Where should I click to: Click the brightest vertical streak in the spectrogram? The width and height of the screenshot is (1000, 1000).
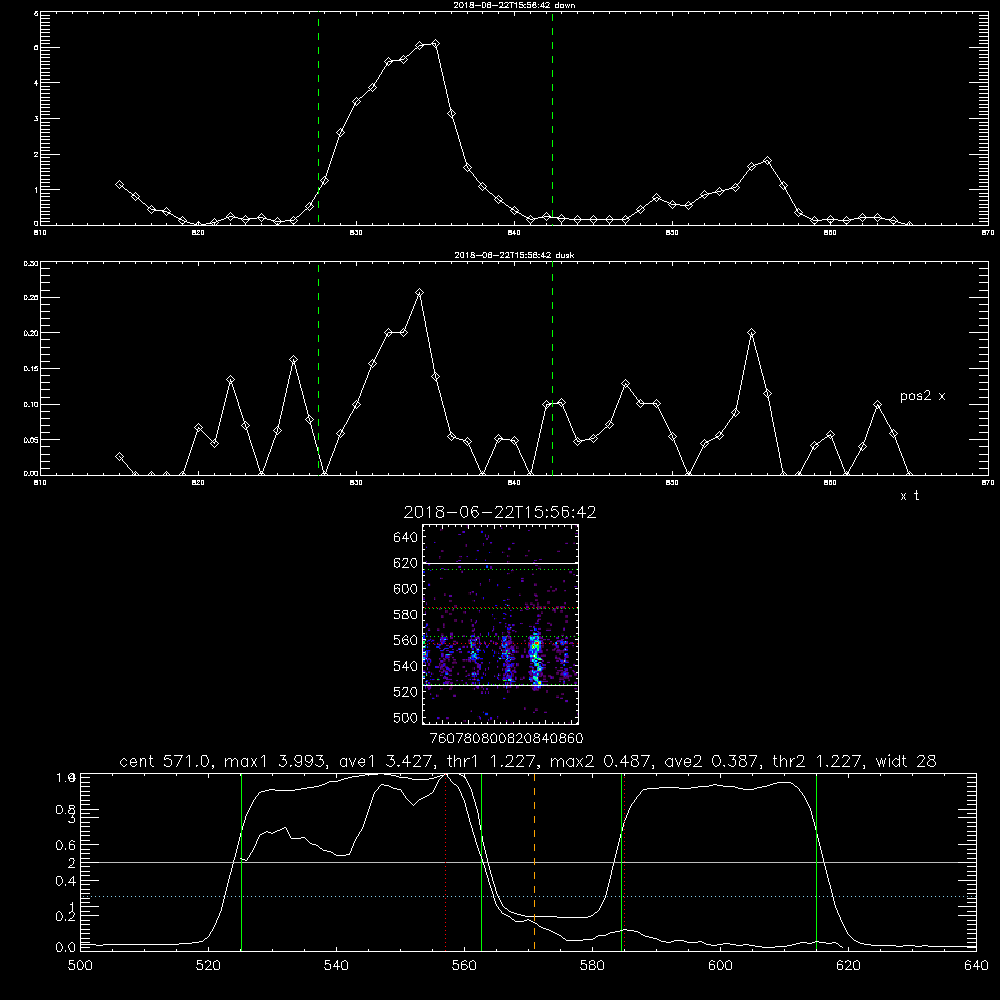point(535,660)
